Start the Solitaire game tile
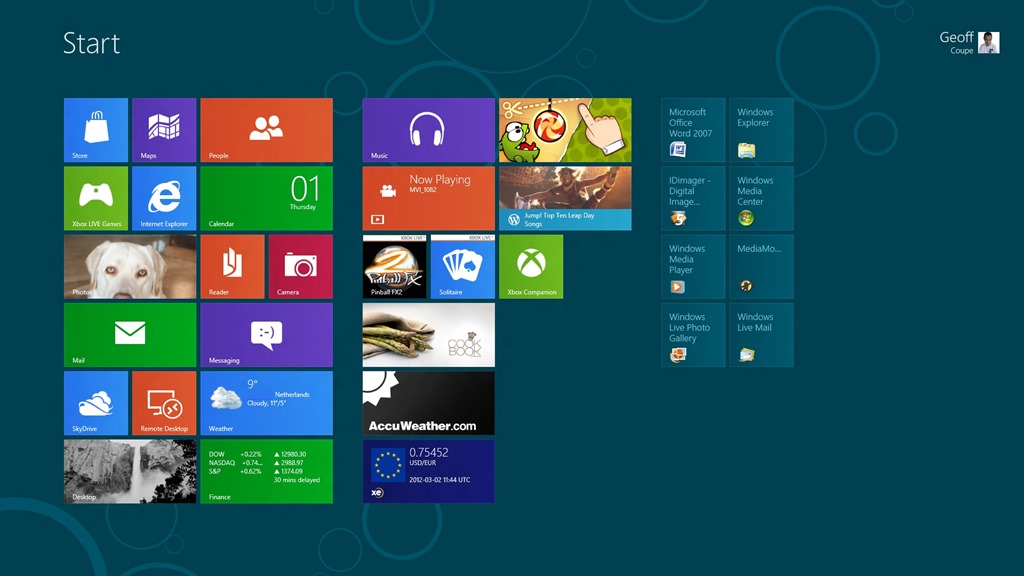The image size is (1024, 576). 462,266
